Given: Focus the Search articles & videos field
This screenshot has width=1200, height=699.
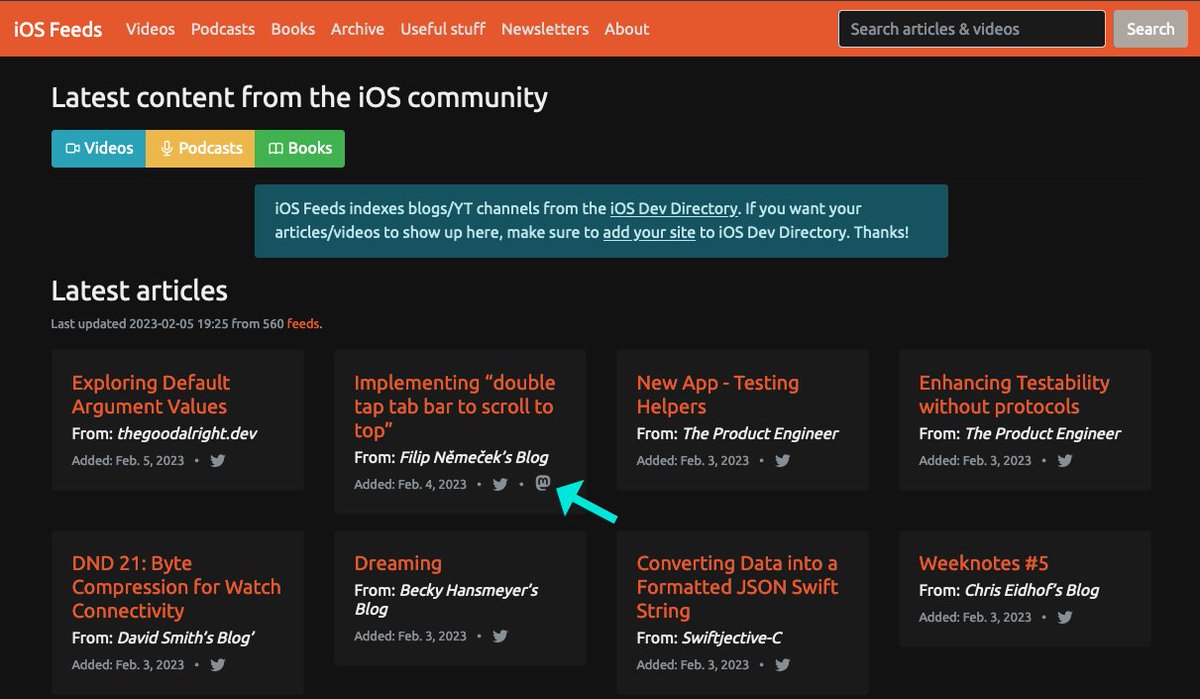Looking at the screenshot, I should 972,29.
